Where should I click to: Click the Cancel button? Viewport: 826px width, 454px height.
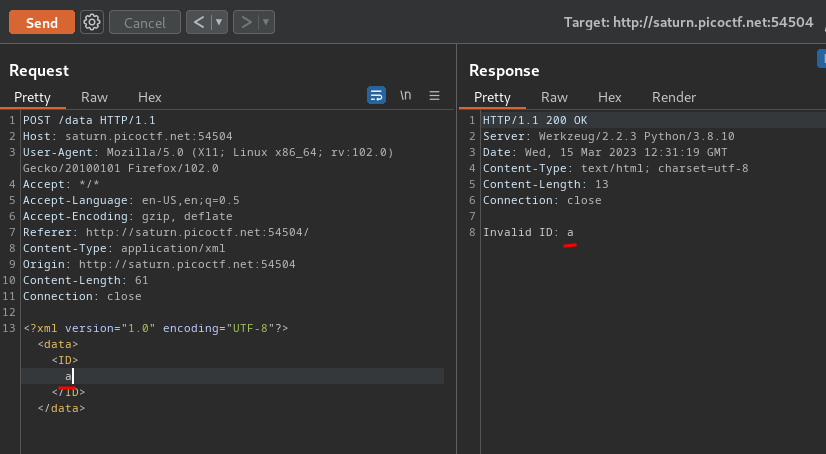[x=145, y=23]
